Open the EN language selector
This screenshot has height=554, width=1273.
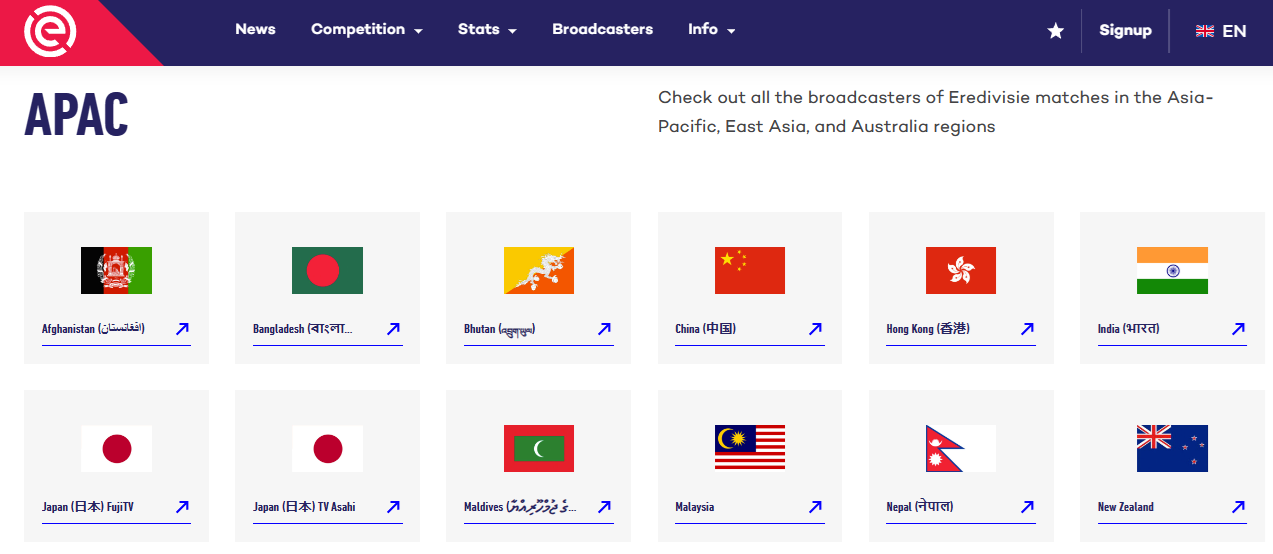(1221, 31)
